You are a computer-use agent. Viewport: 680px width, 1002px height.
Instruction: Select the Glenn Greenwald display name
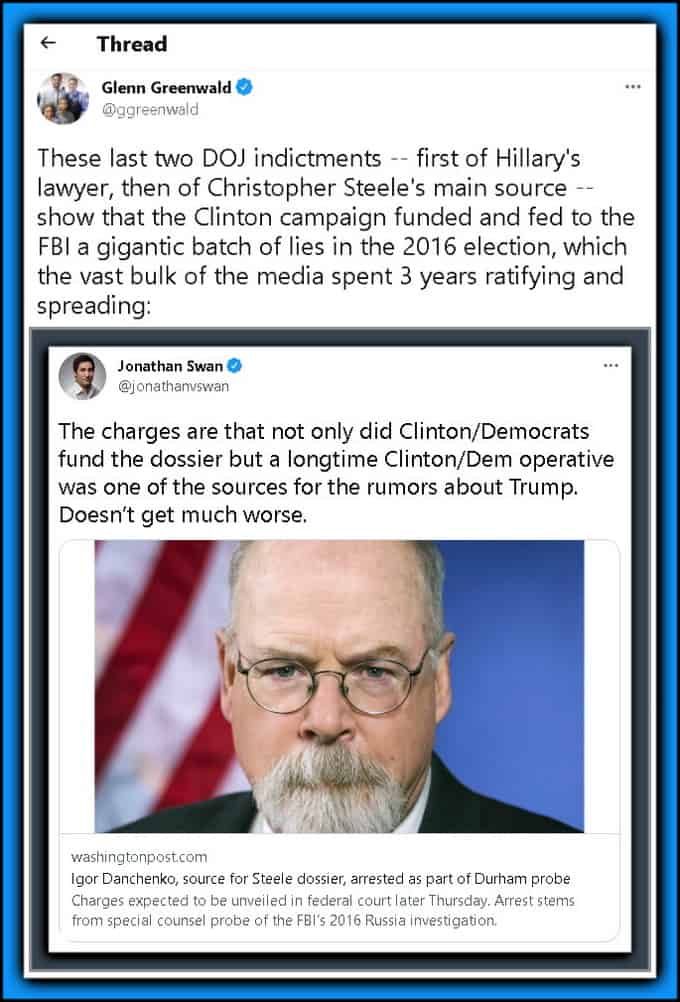(166, 88)
